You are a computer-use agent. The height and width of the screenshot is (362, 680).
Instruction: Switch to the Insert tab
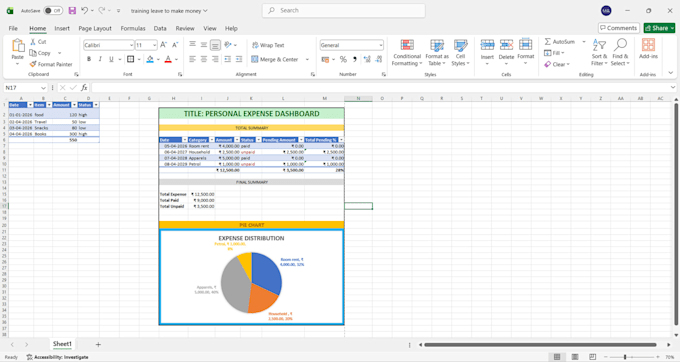[x=62, y=28]
